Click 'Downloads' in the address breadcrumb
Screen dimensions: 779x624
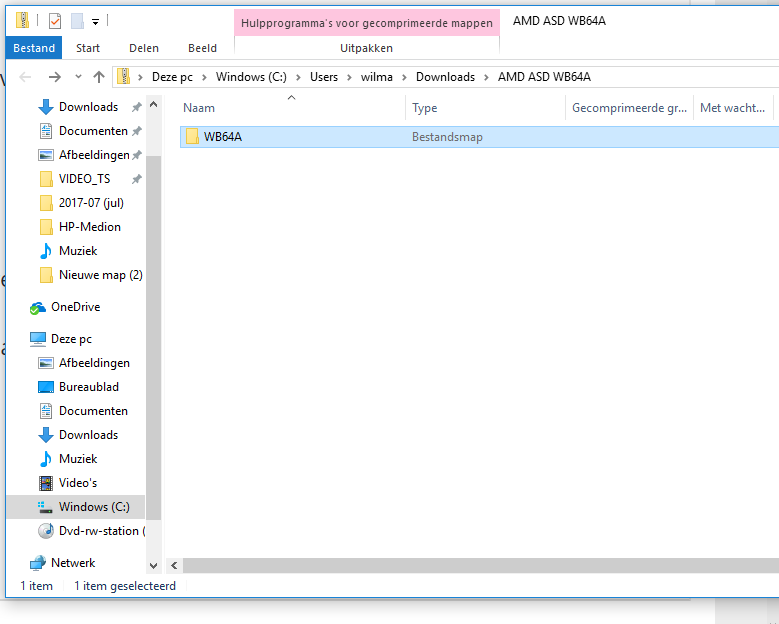point(445,77)
